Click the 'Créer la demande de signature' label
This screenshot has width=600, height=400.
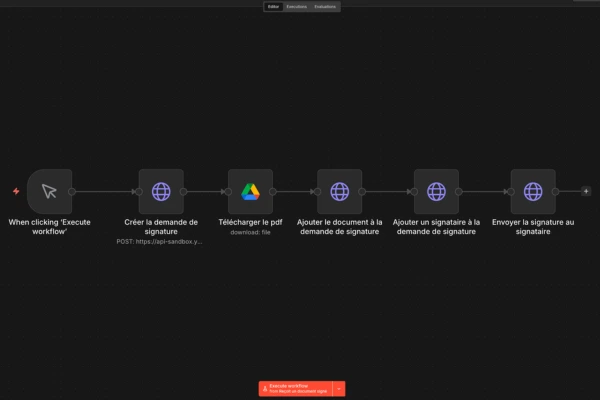click(x=161, y=227)
